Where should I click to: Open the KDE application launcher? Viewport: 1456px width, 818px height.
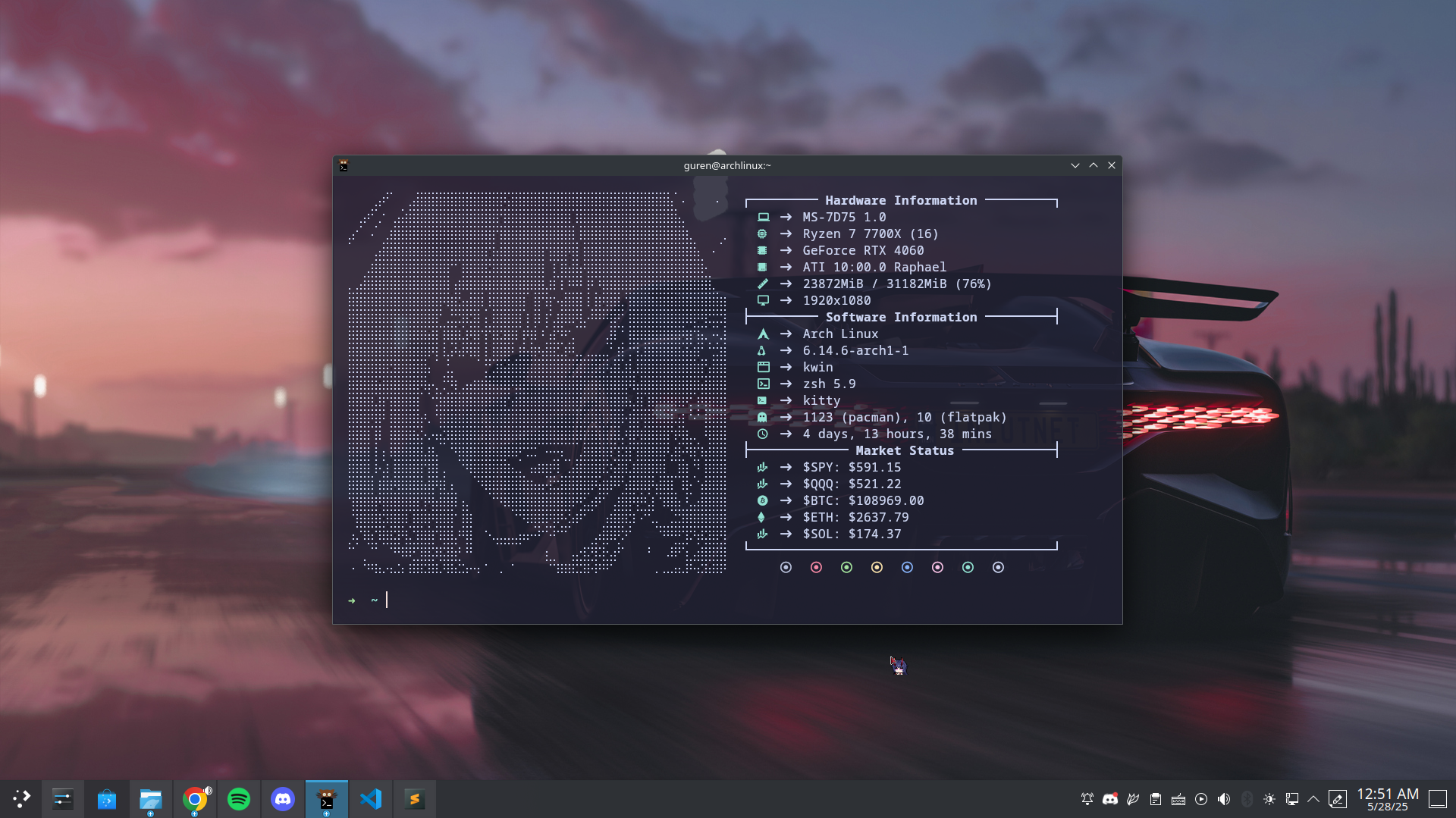click(x=21, y=798)
